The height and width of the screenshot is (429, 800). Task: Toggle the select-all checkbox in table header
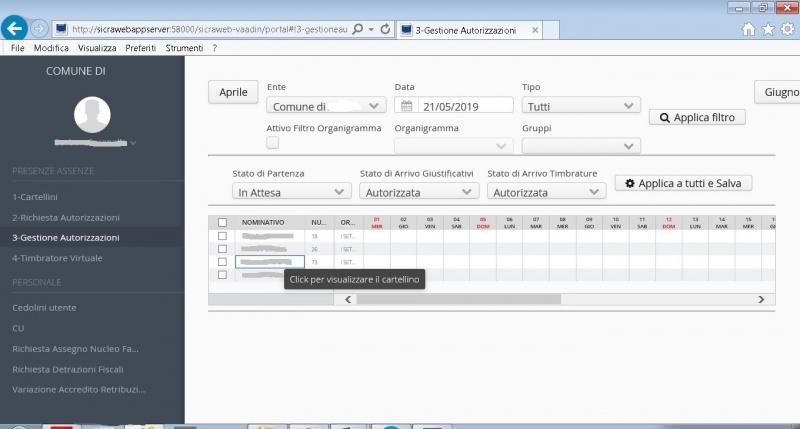click(x=222, y=222)
